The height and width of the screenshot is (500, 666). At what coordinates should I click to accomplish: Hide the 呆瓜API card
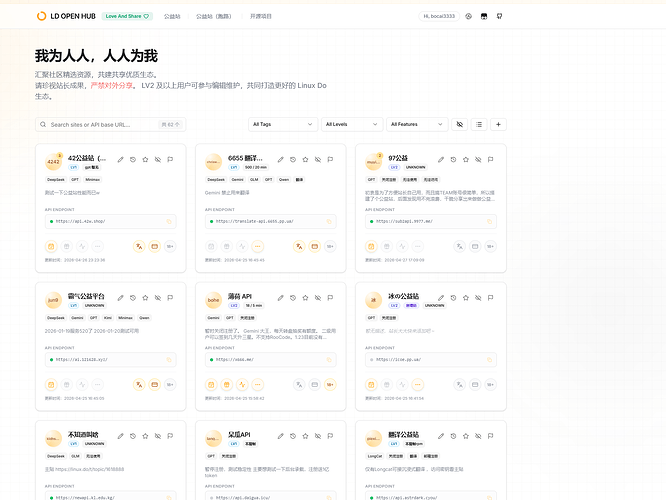(318, 436)
